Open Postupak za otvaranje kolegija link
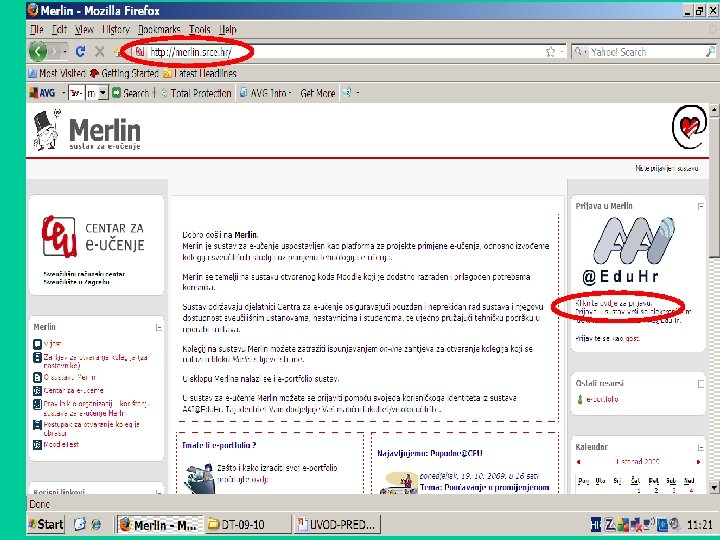Image resolution: width=720 pixels, height=540 pixels. pyautogui.click(x=91, y=429)
